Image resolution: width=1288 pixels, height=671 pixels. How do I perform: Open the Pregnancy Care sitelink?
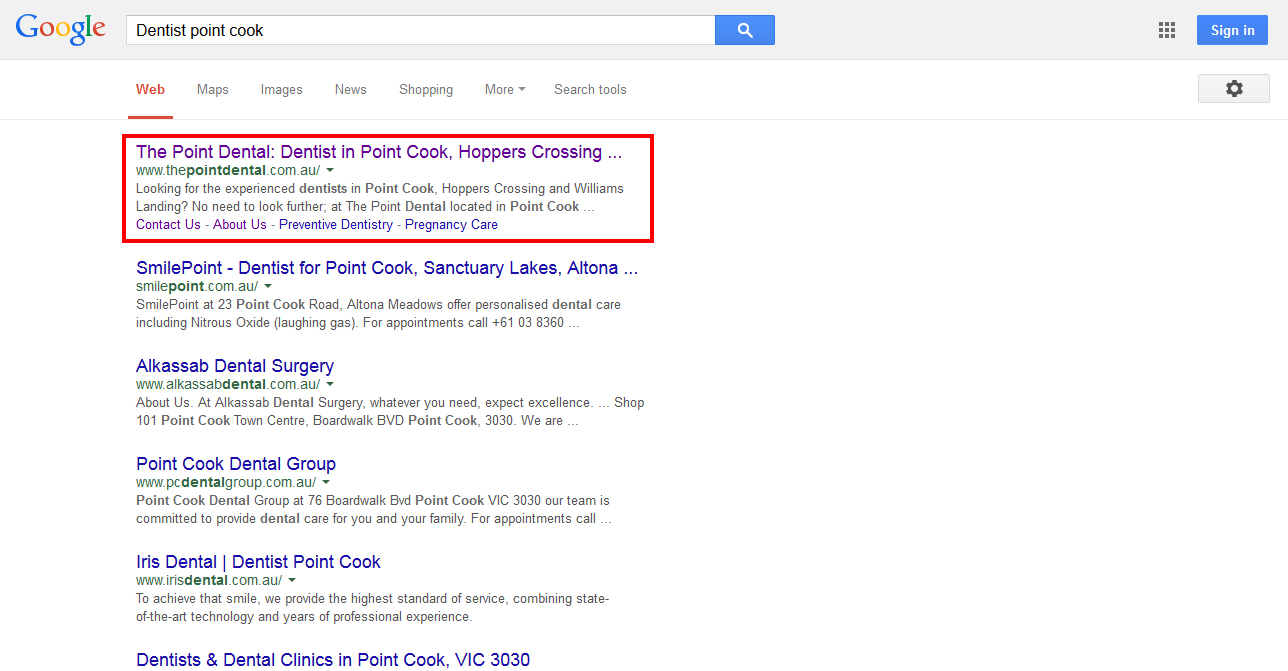coord(451,224)
